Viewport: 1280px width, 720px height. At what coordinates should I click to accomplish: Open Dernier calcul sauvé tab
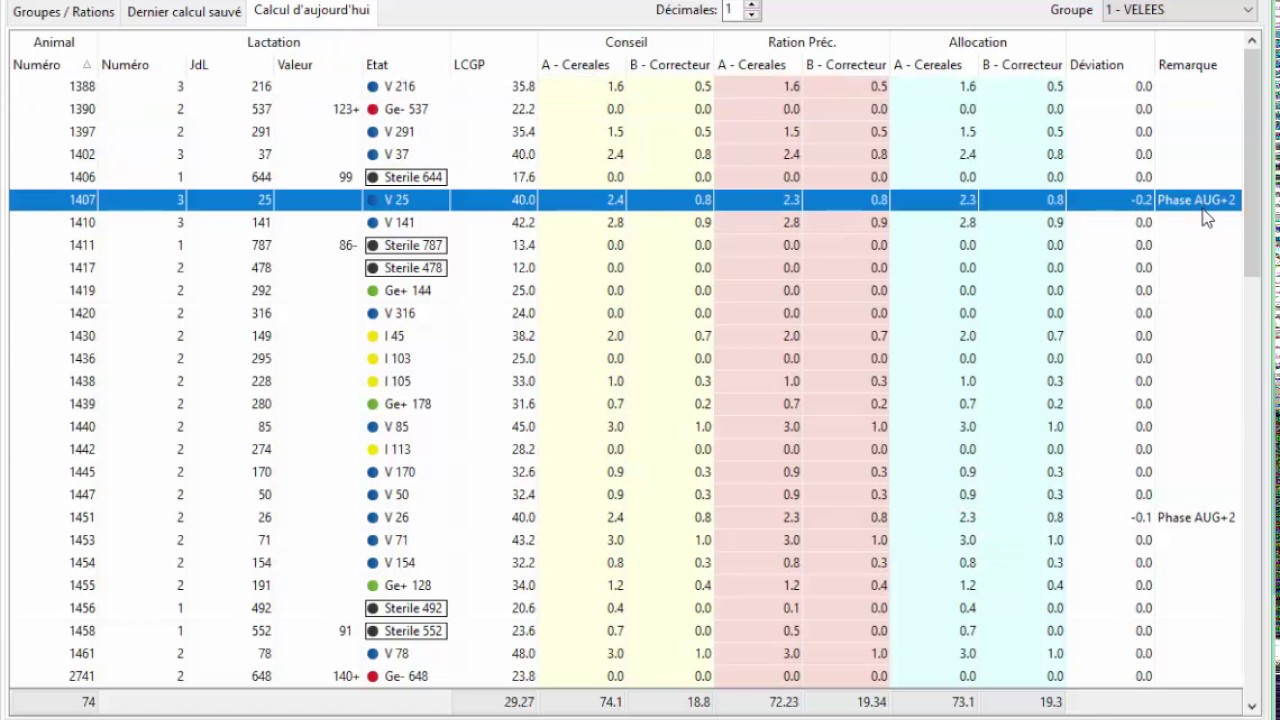pos(184,12)
